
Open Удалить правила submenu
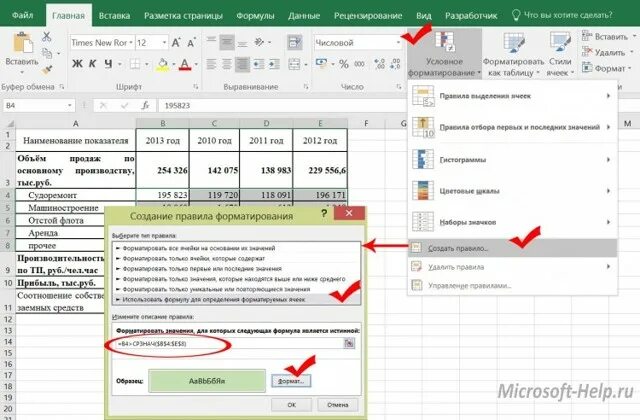(513, 267)
